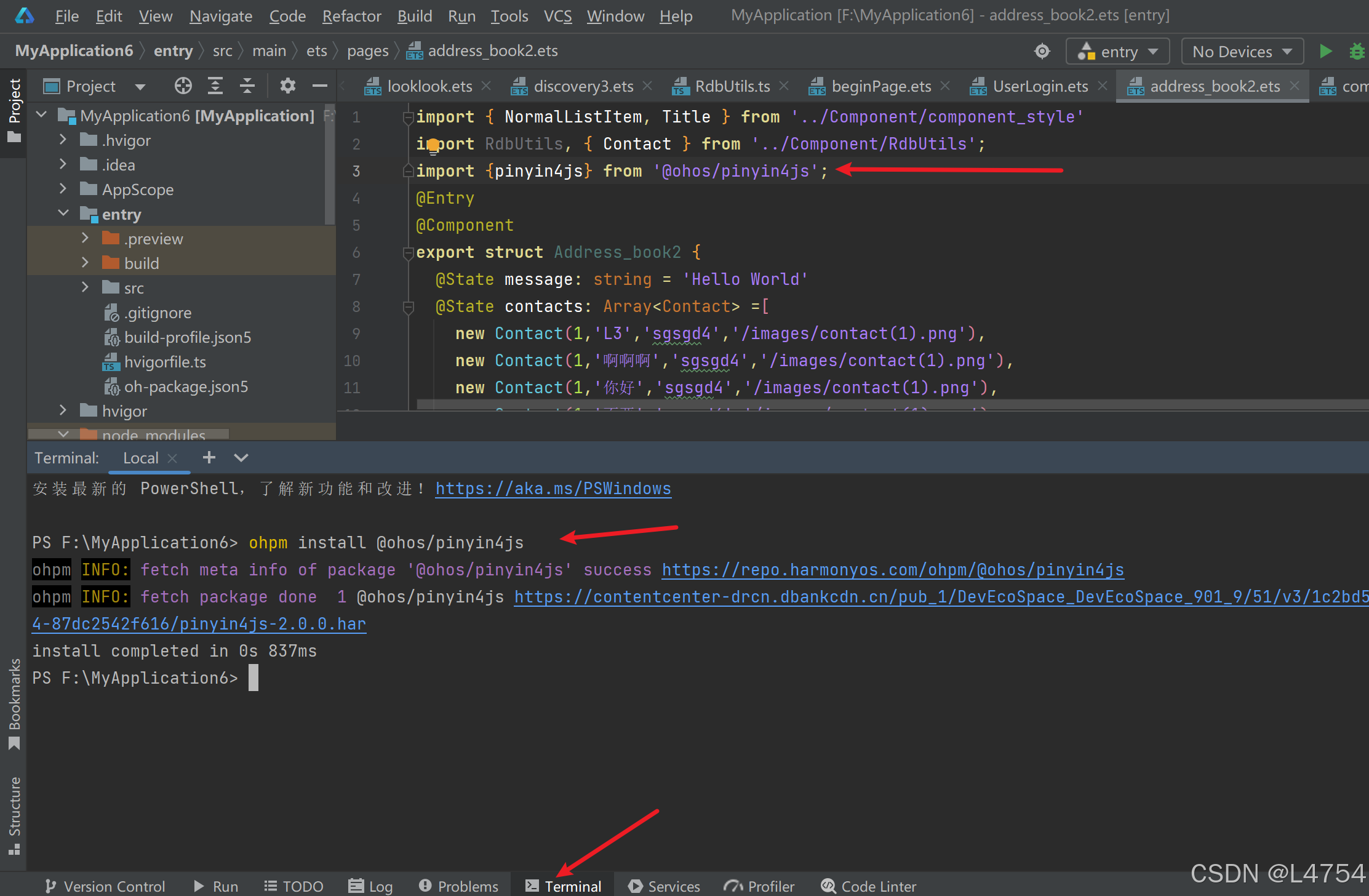Screen dimensions: 1369x896
Task: Click the entry breadcrumb in navigation bar
Action: click(x=173, y=51)
